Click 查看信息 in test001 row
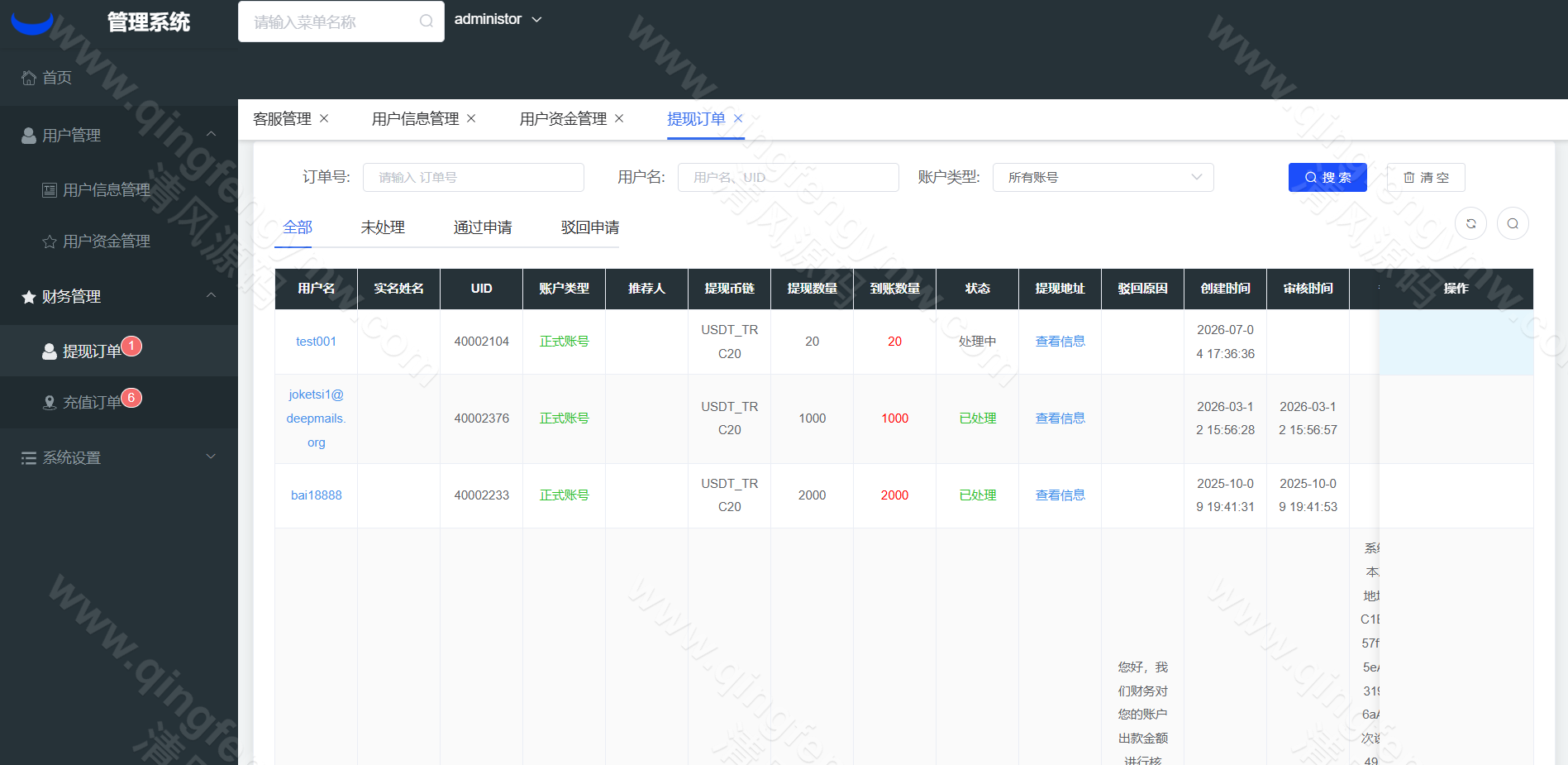 1060,342
